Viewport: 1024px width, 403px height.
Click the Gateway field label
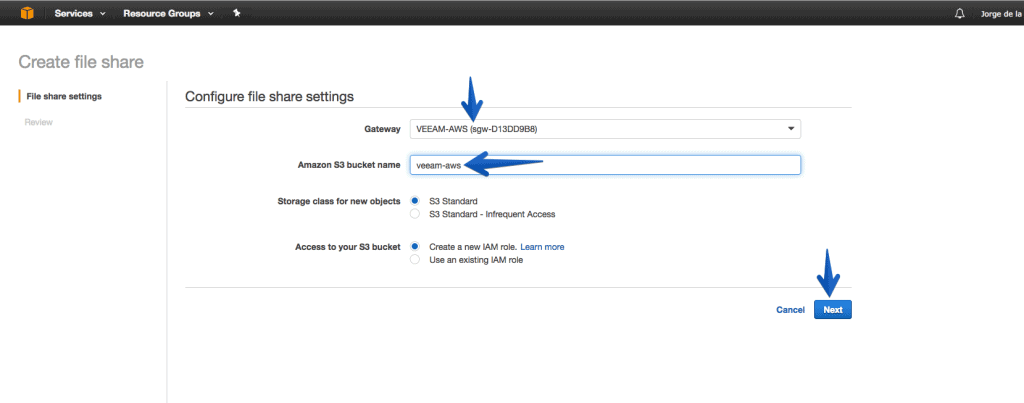[382, 129]
